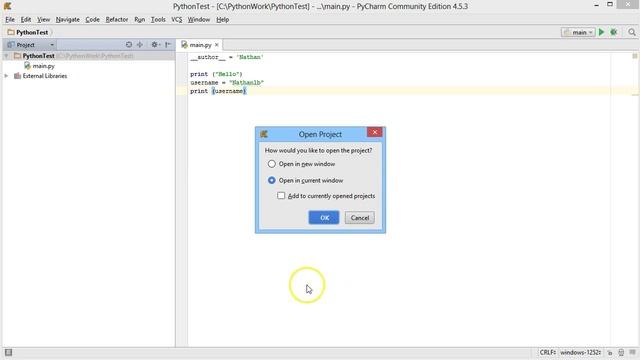This screenshot has height=360, width=640.
Task: Click the PyCharm icon in Open Project dialog
Action: [264, 134]
